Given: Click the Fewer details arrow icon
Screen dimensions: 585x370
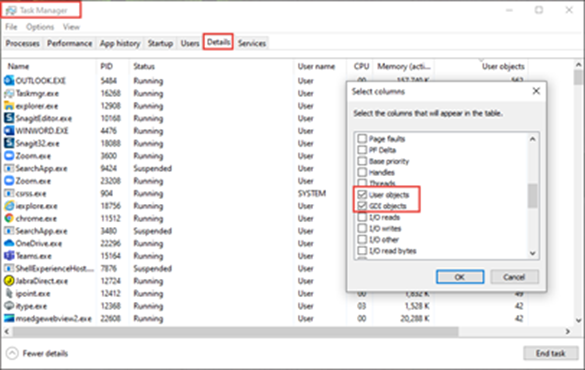Looking at the screenshot, I should (12, 353).
